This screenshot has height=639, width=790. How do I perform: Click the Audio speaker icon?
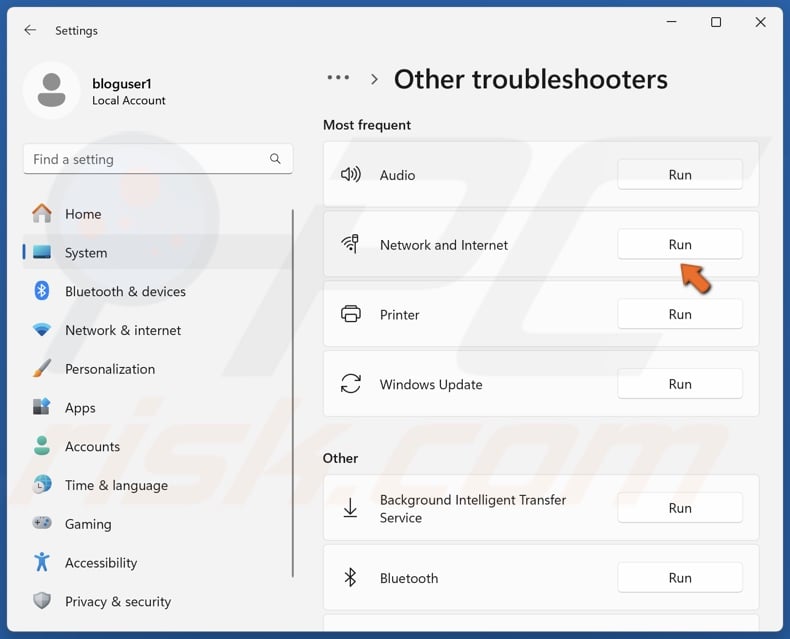351,174
